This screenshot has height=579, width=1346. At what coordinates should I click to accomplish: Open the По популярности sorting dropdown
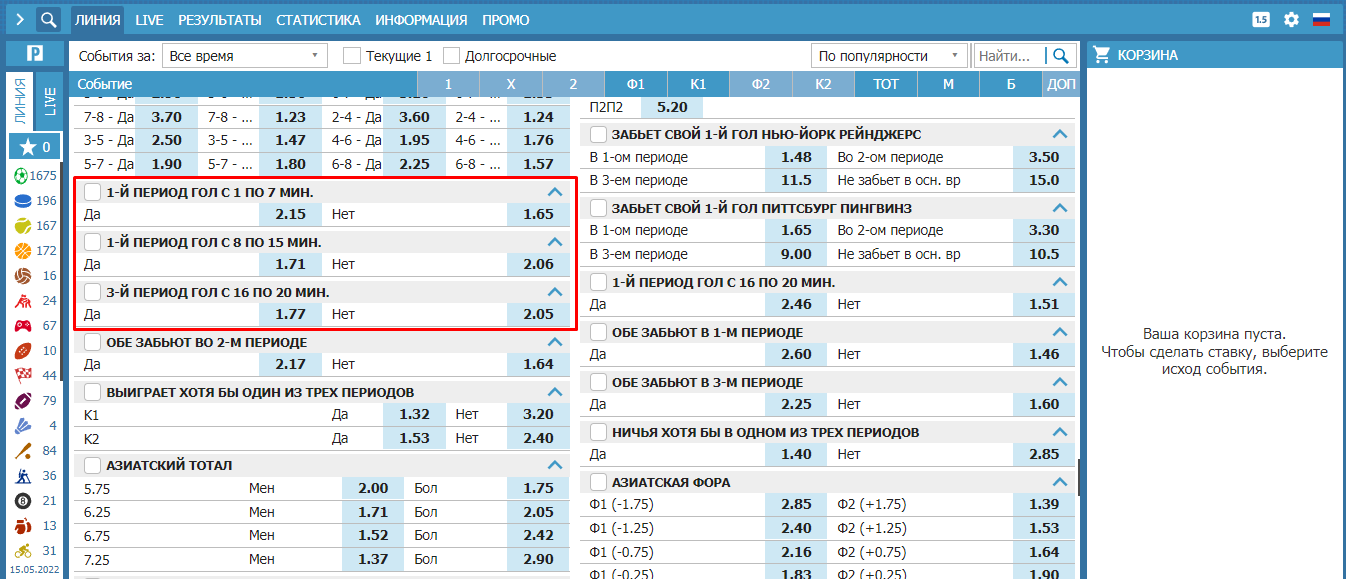pos(889,56)
